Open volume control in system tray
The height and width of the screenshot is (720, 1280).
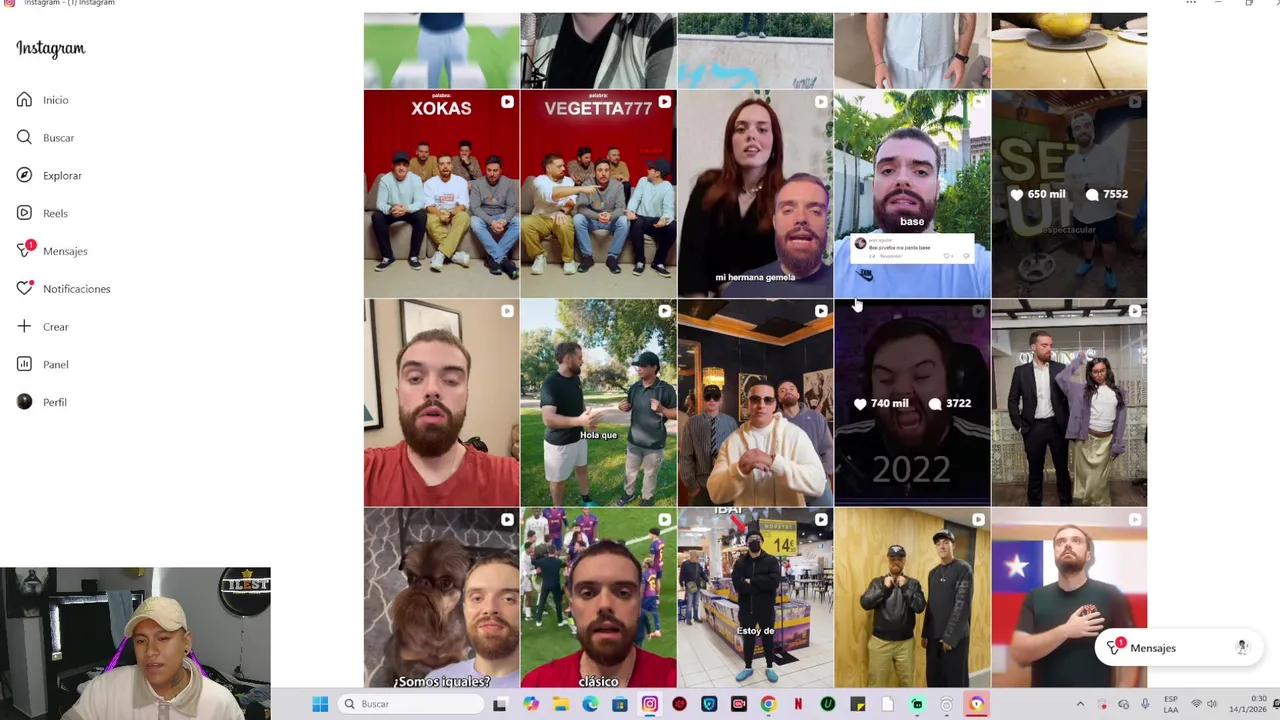pyautogui.click(x=1212, y=704)
